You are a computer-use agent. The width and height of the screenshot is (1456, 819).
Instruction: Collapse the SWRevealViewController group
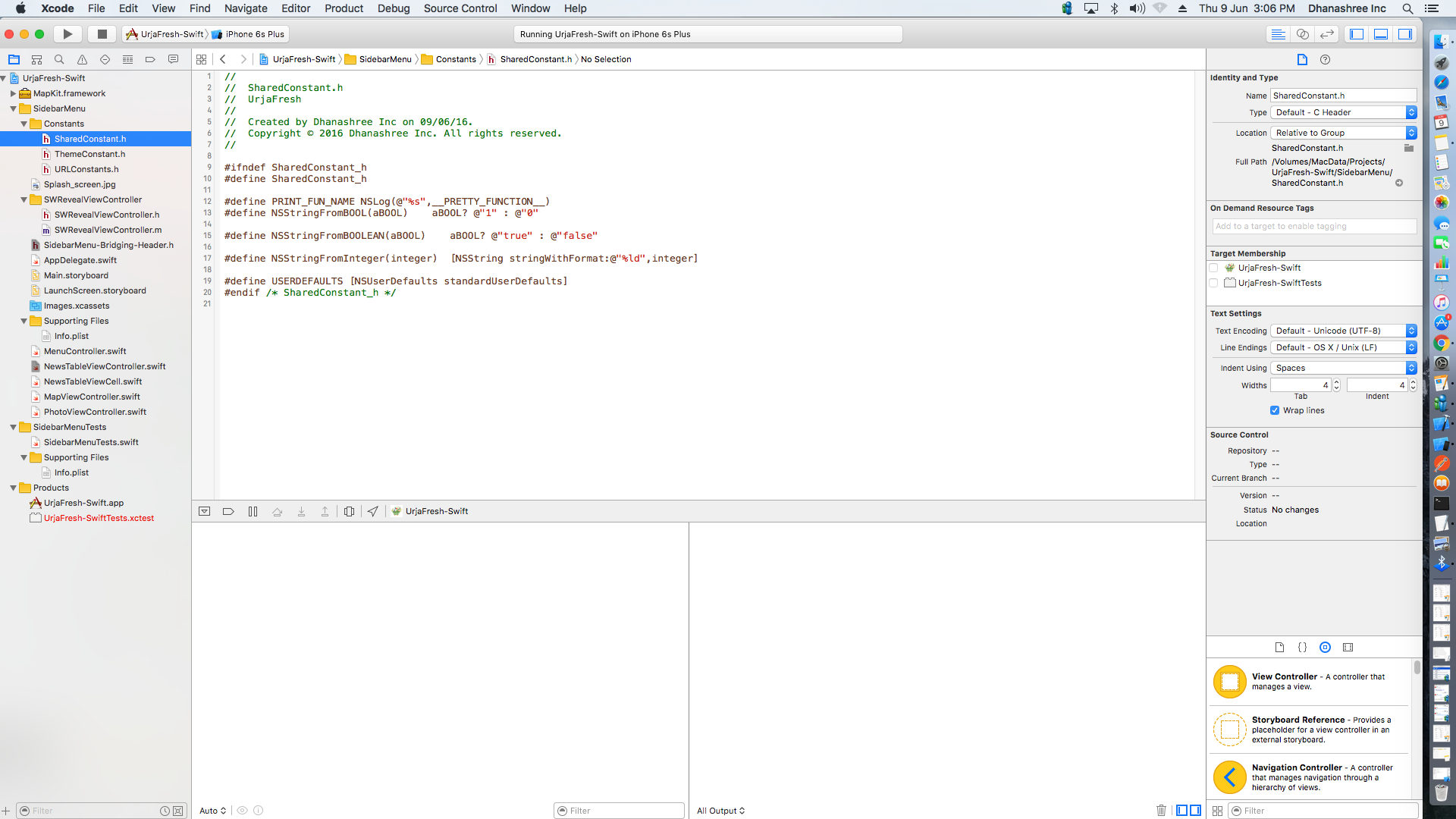(24, 199)
